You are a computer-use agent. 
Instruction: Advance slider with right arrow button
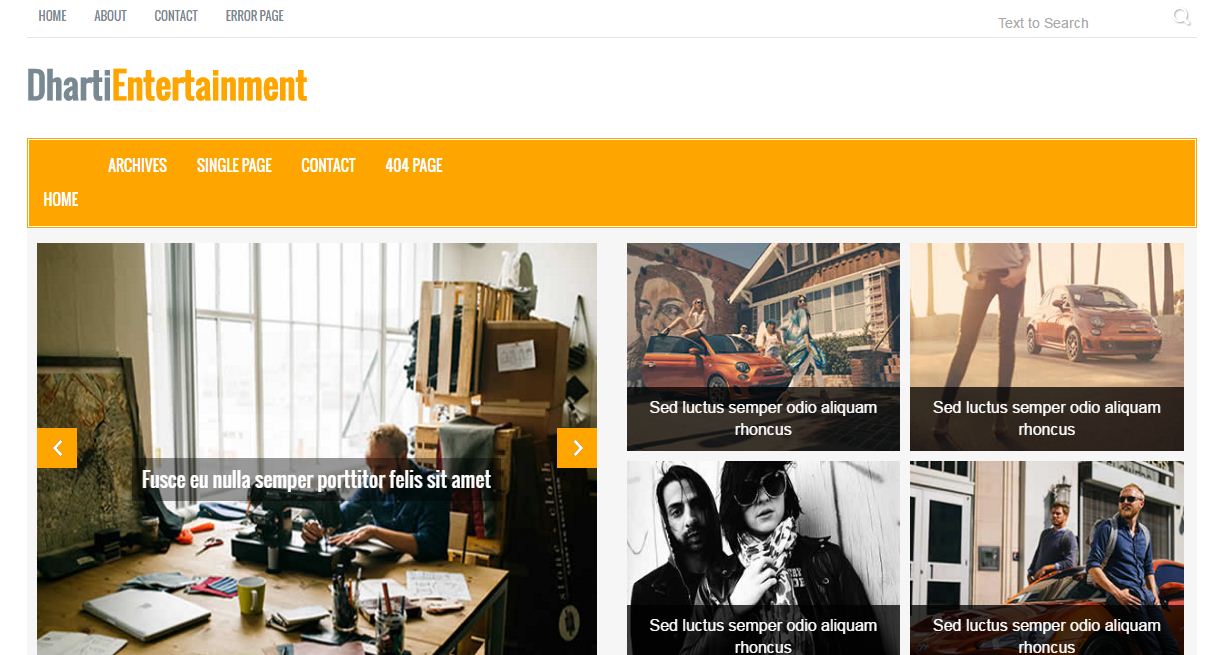pos(577,448)
